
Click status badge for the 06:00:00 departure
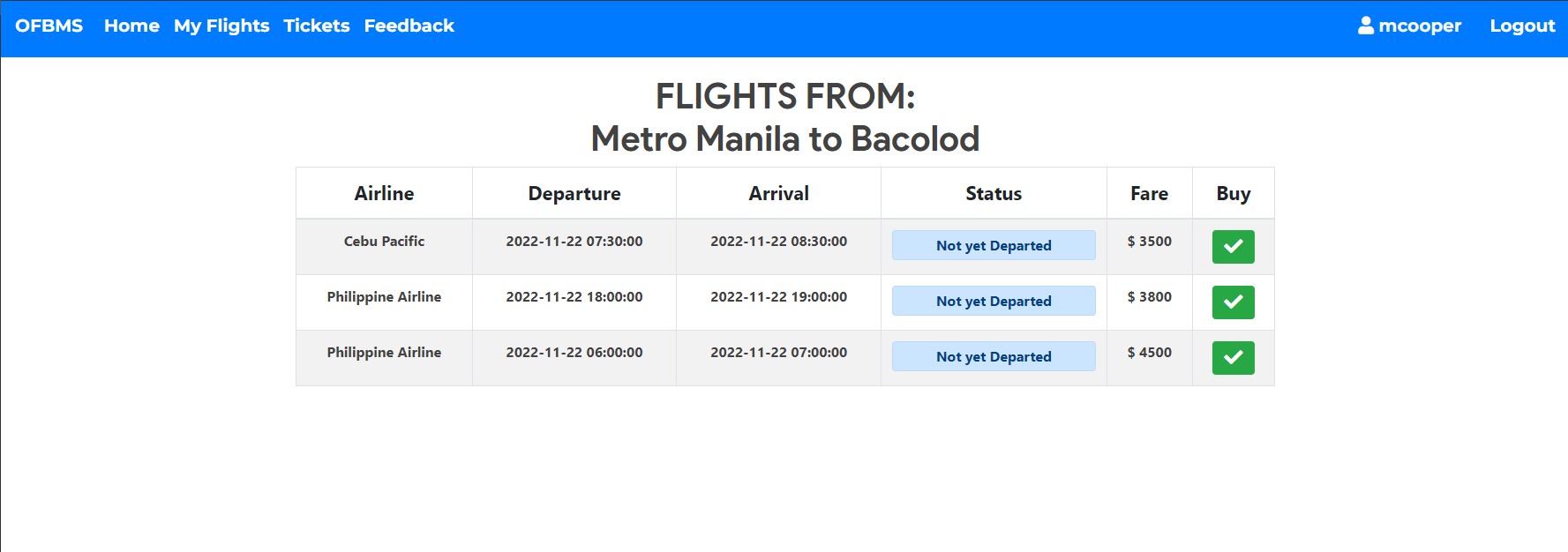pos(994,356)
